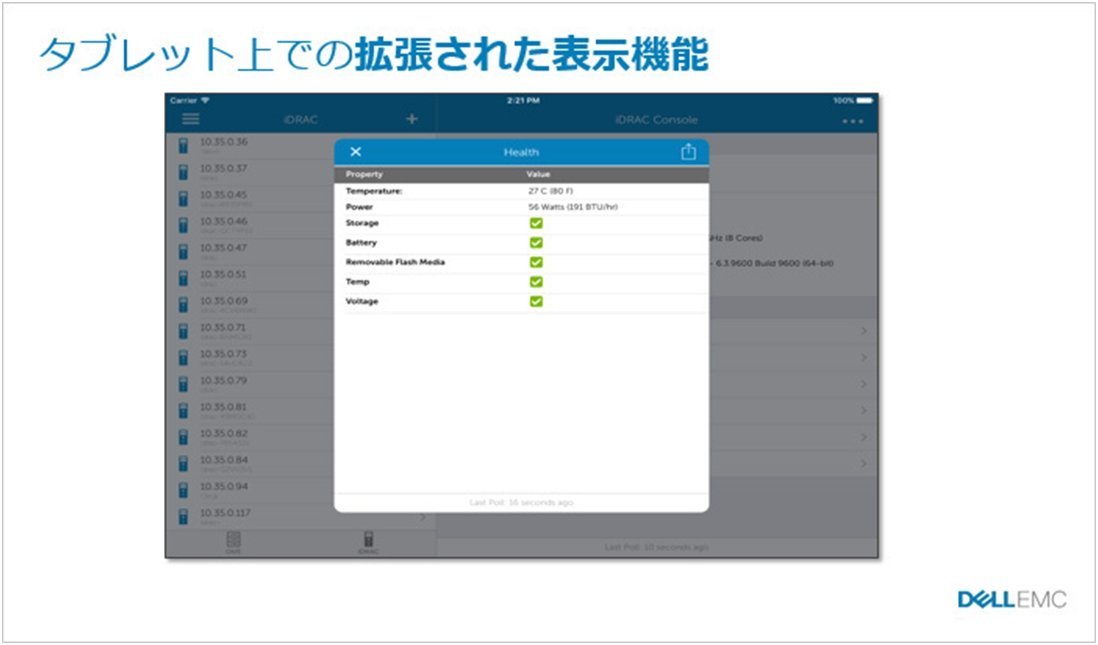This screenshot has width=1098, height=645.
Task: Tap the Value column header
Action: [x=538, y=174]
